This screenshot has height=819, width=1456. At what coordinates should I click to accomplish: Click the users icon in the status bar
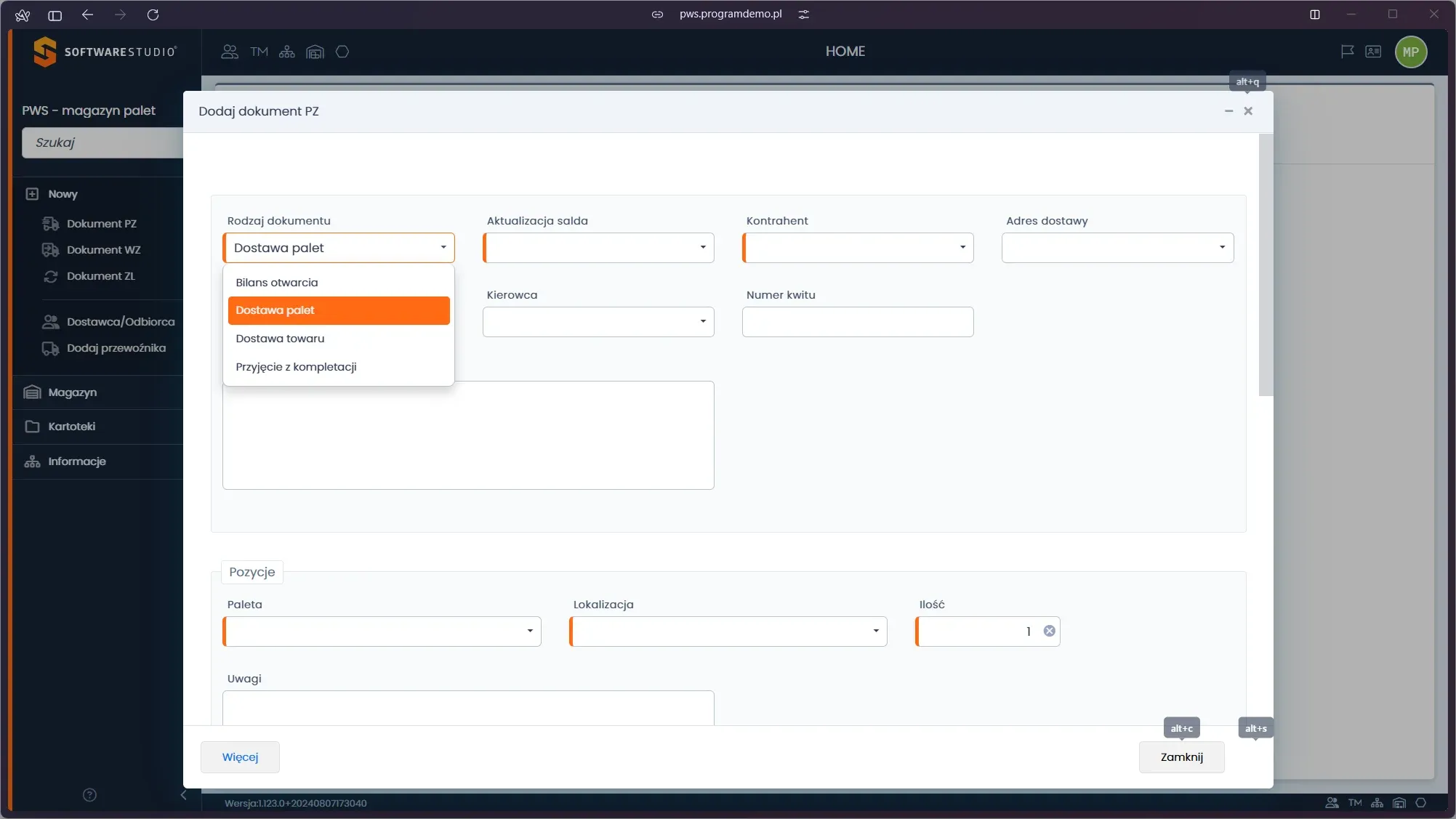click(1332, 803)
